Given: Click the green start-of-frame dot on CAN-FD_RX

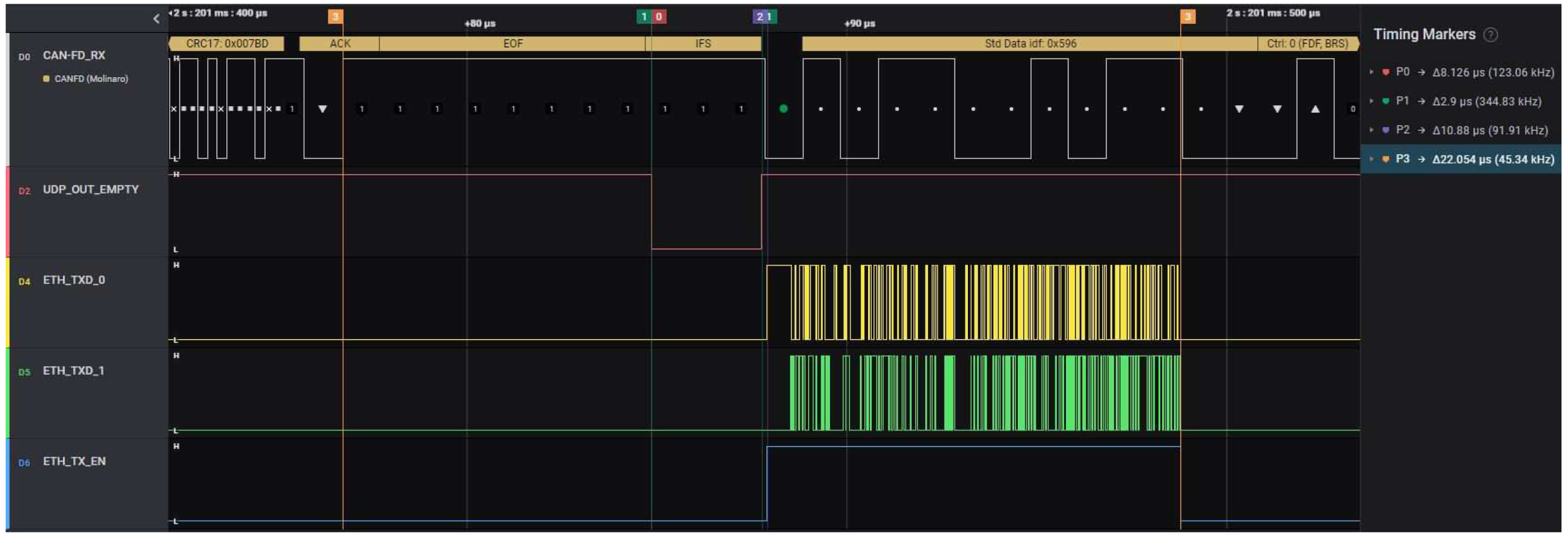Looking at the screenshot, I should (783, 109).
